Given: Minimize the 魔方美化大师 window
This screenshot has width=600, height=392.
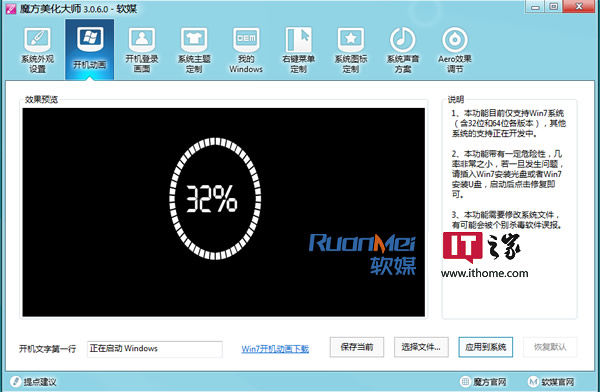Looking at the screenshot, I should [535, 7].
